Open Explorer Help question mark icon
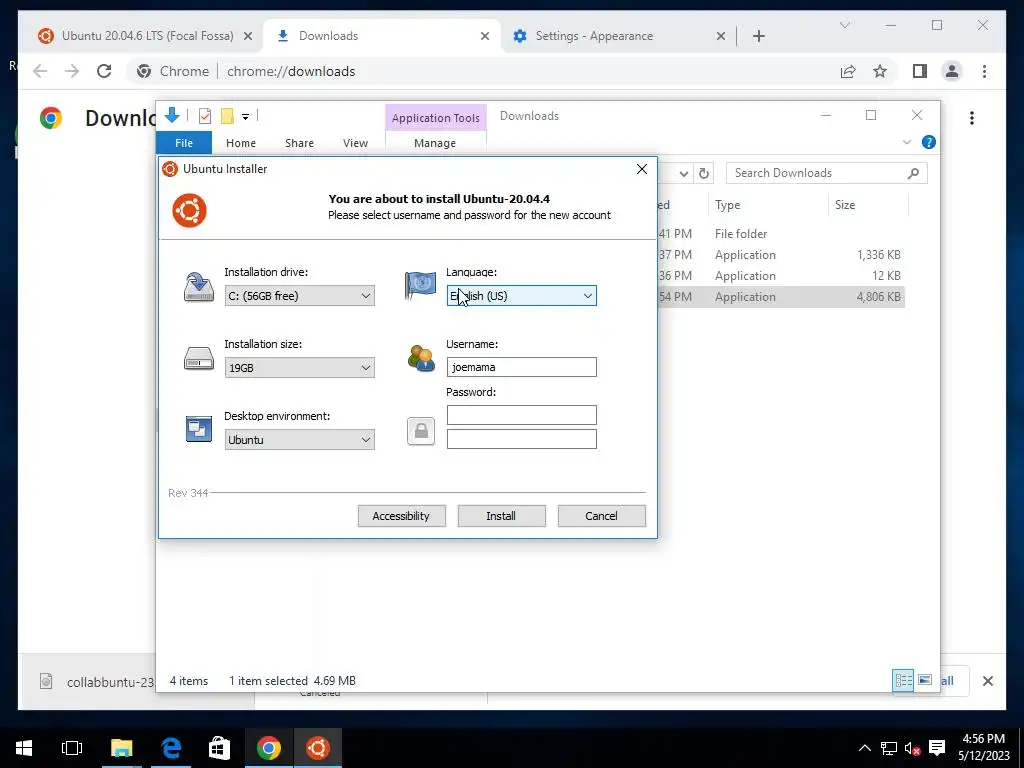Viewport: 1024px width, 768px height. (929, 142)
